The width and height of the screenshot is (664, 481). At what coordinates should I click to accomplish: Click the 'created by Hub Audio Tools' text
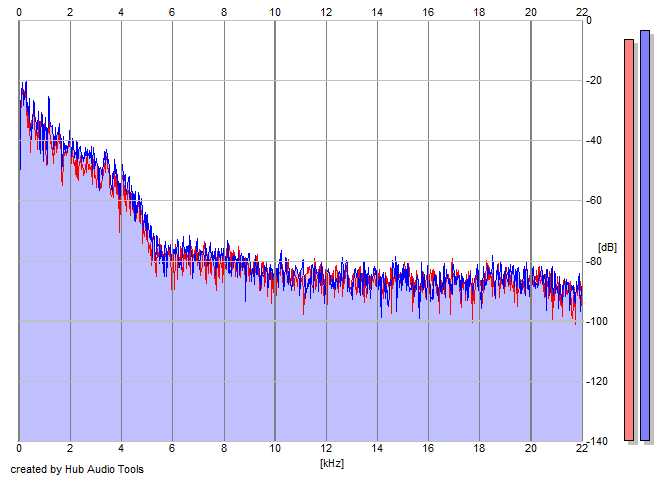[x=77, y=469]
